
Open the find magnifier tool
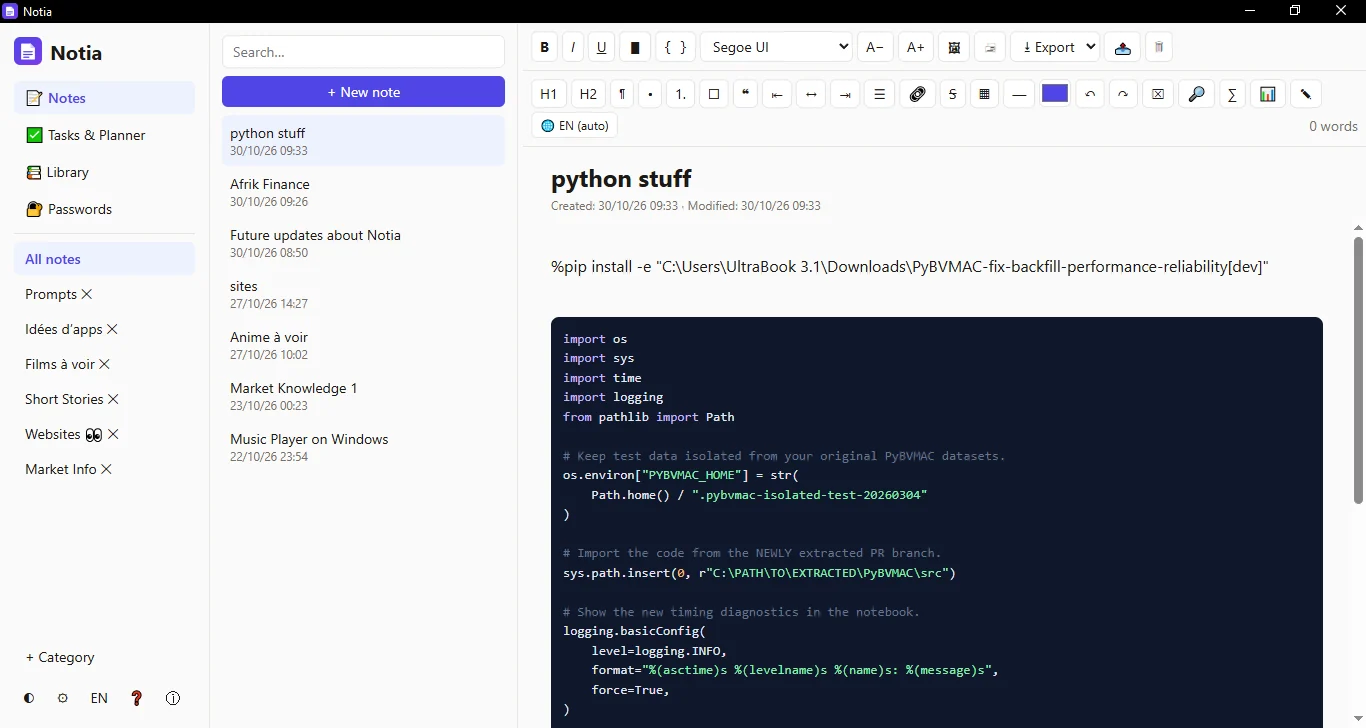tap(1195, 94)
